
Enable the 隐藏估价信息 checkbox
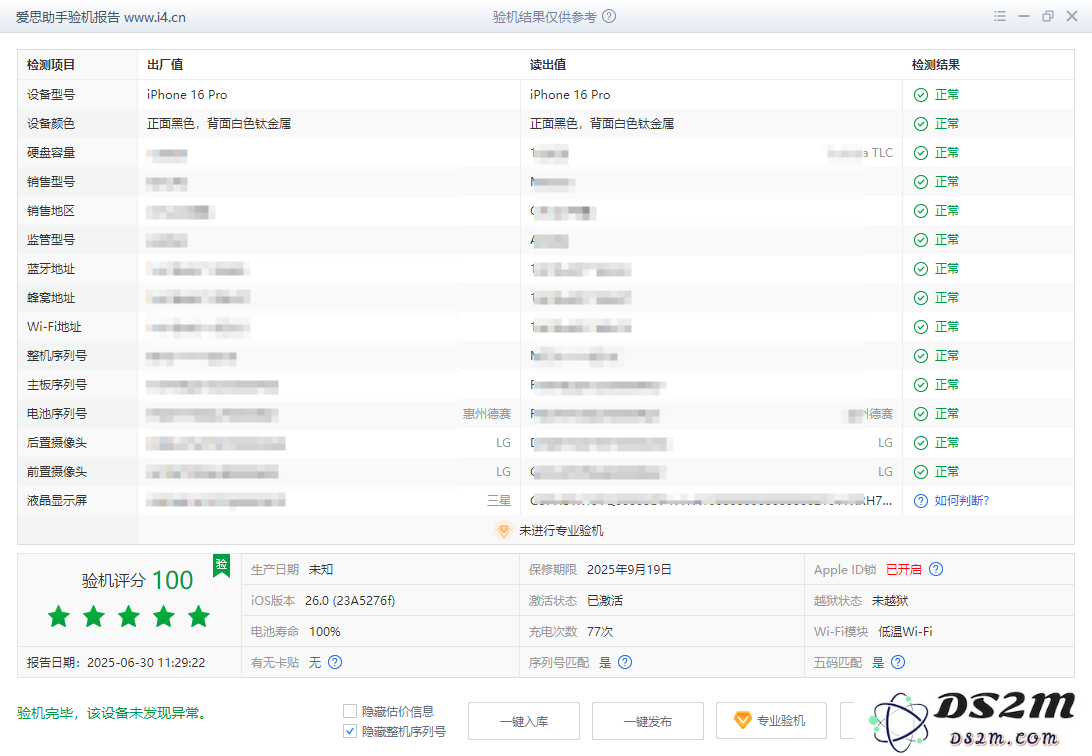pos(350,711)
